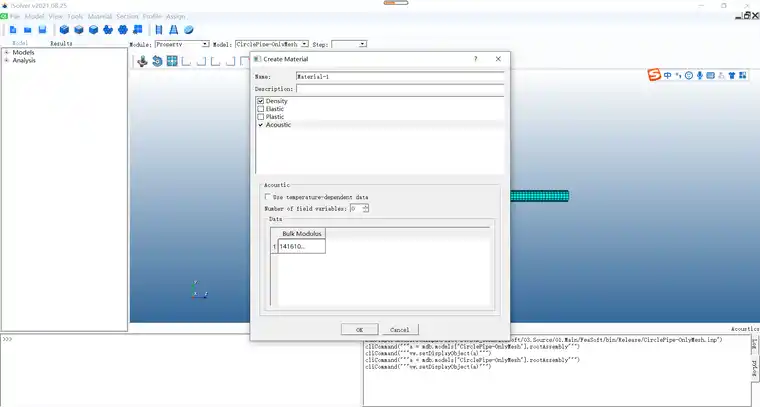The height and width of the screenshot is (407, 760).
Task: Click the Number of field variables value box
Action: pyautogui.click(x=356, y=208)
